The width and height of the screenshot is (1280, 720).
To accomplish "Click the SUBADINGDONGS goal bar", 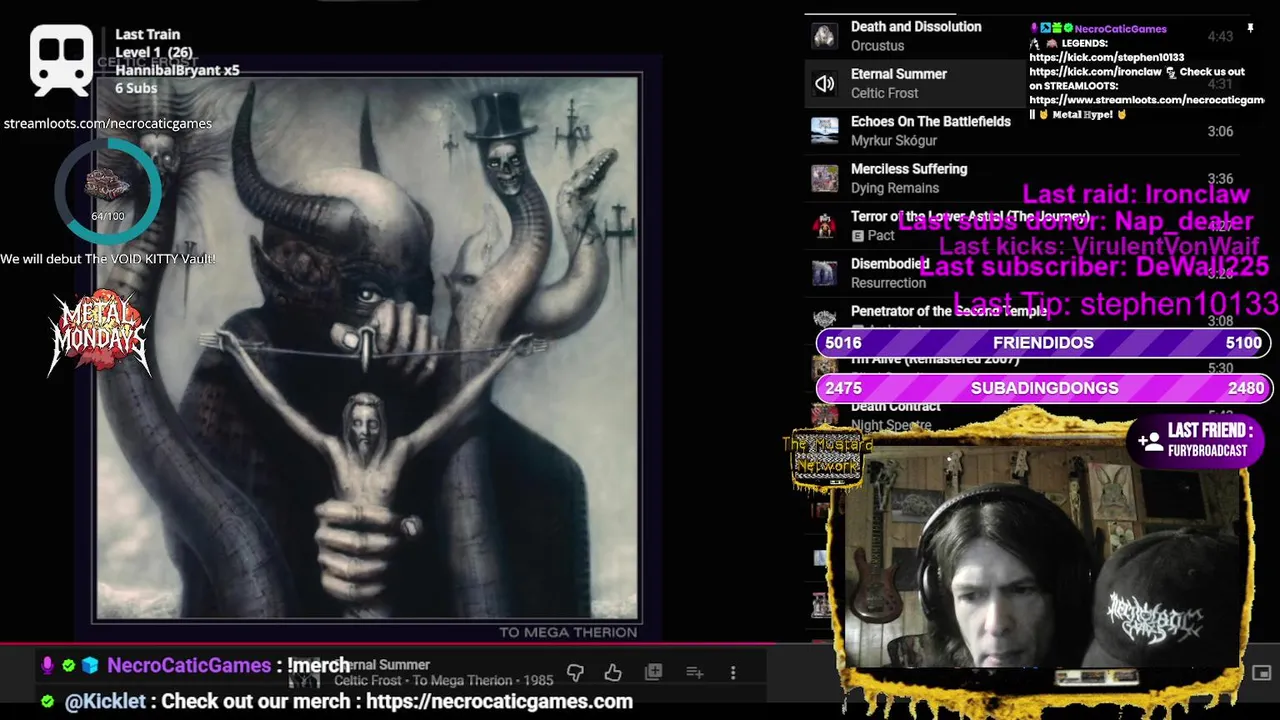I will point(1043,388).
